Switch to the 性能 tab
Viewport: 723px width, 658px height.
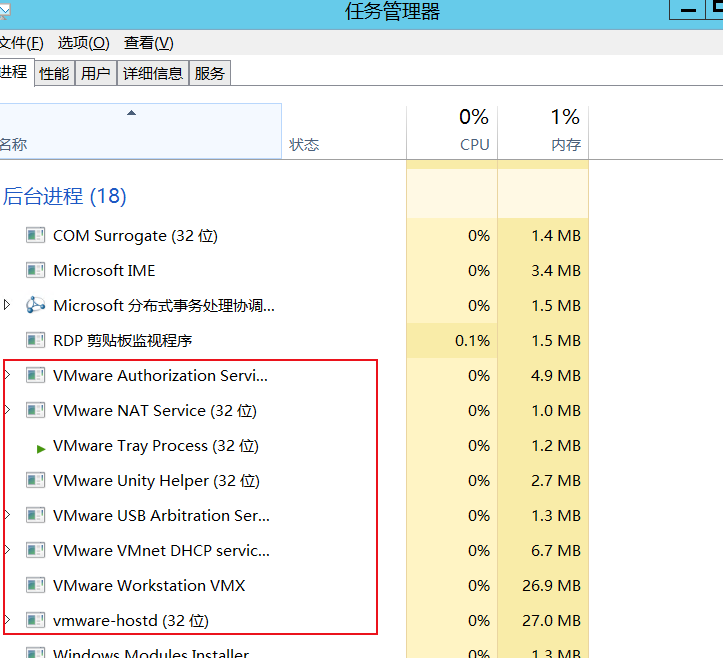pyautogui.click(x=54, y=73)
